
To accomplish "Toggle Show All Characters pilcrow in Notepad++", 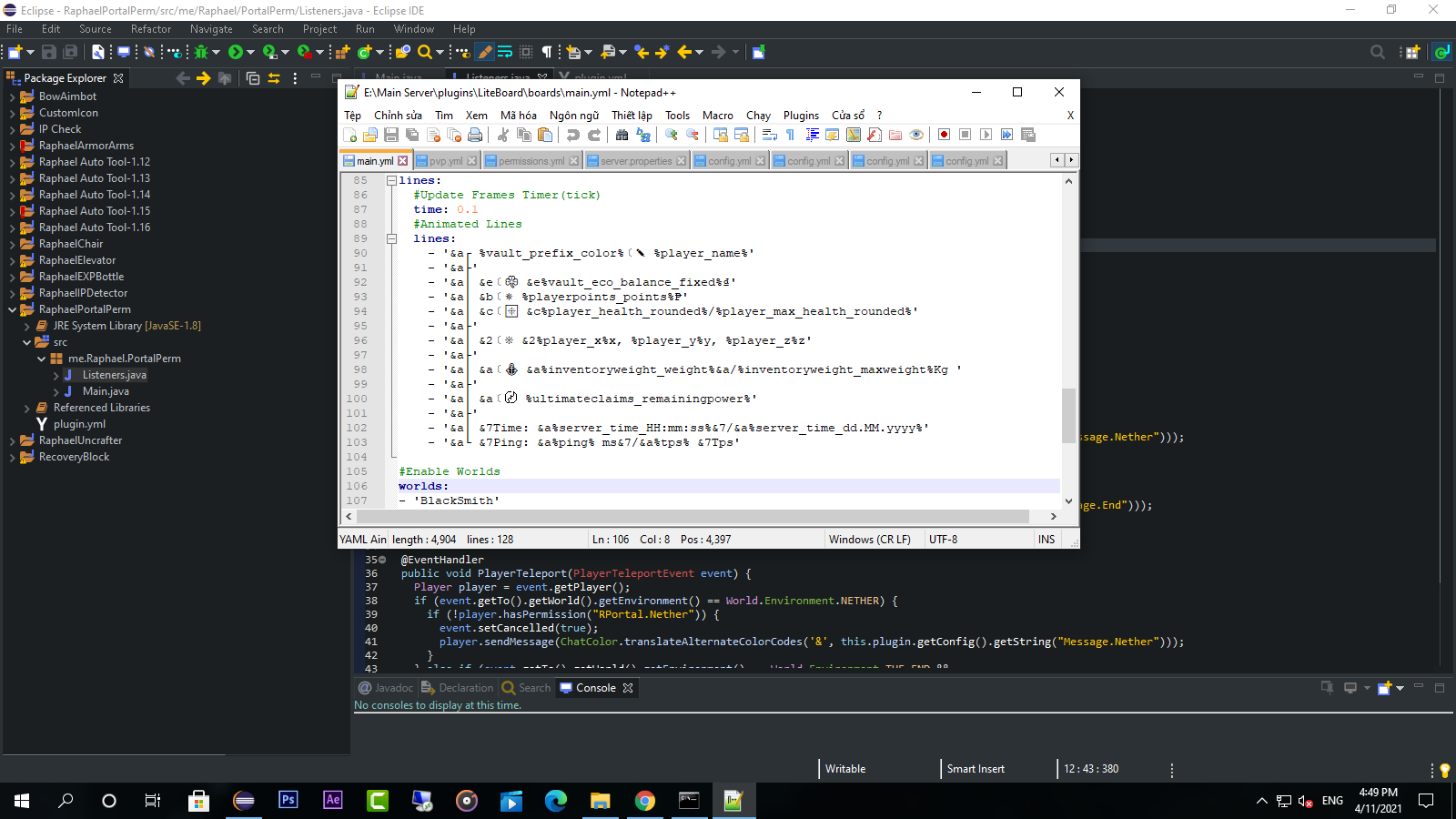I will 790,135.
